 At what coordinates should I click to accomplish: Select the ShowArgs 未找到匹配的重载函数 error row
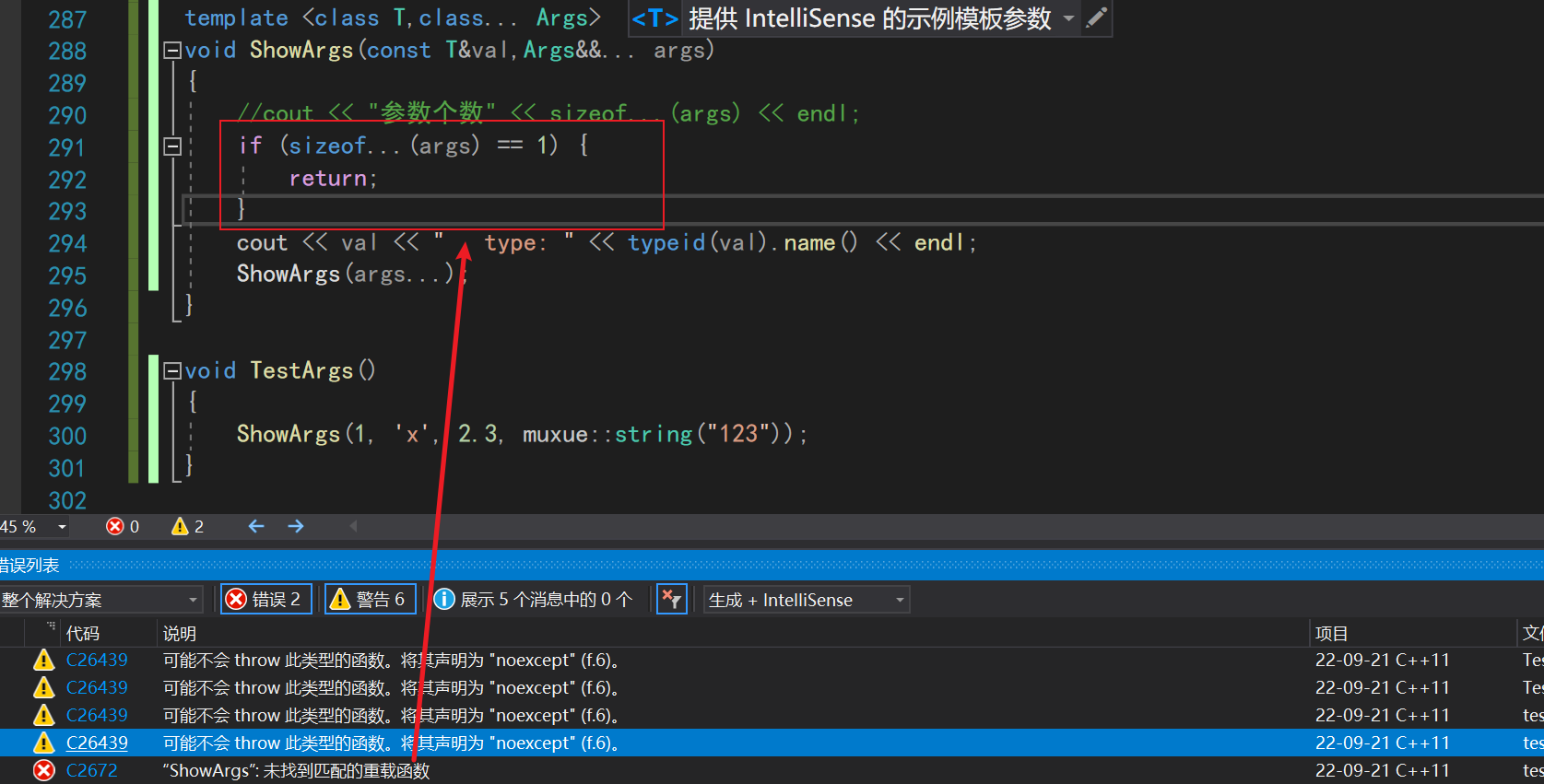coord(772,771)
